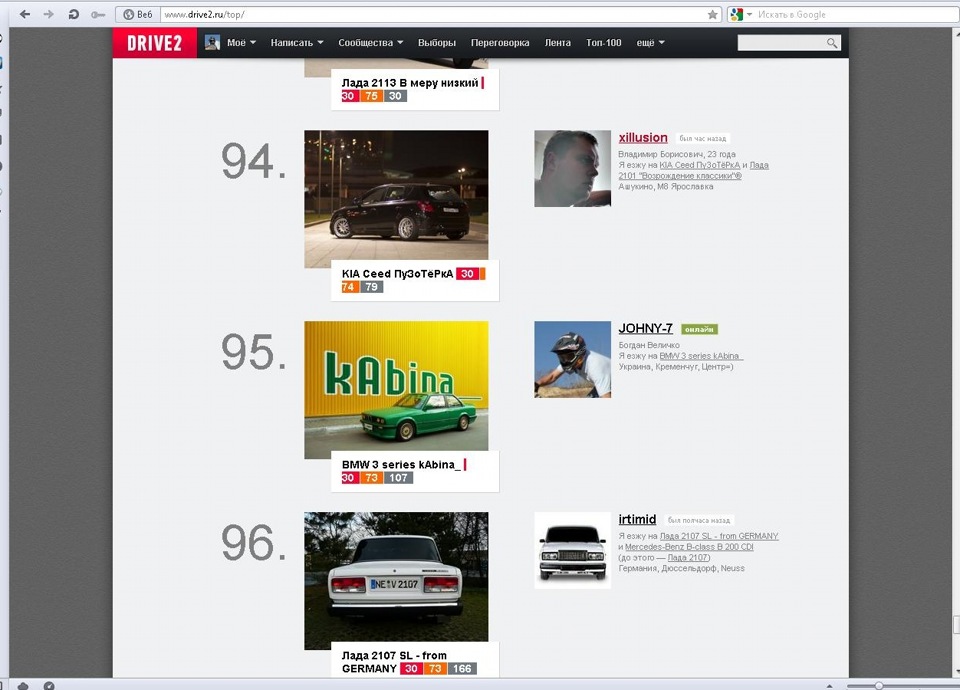Bookmark the page with the star icon
Screen dimensions: 960x690
[713, 15]
